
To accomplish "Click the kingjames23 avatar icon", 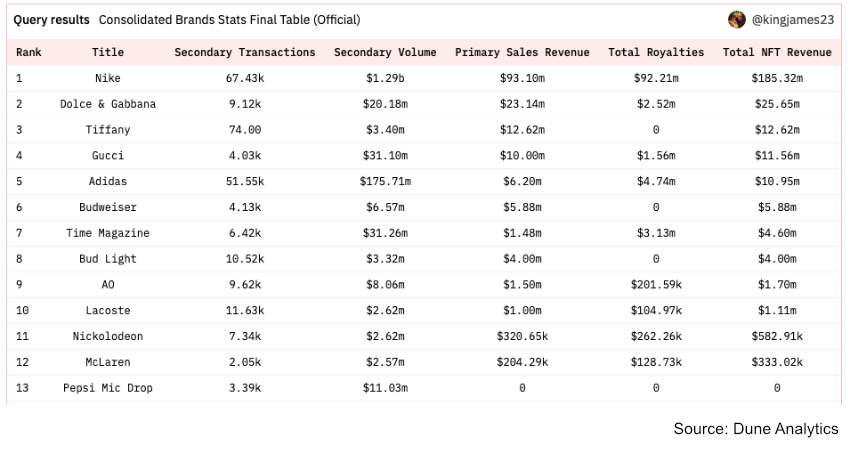I will coord(737,20).
